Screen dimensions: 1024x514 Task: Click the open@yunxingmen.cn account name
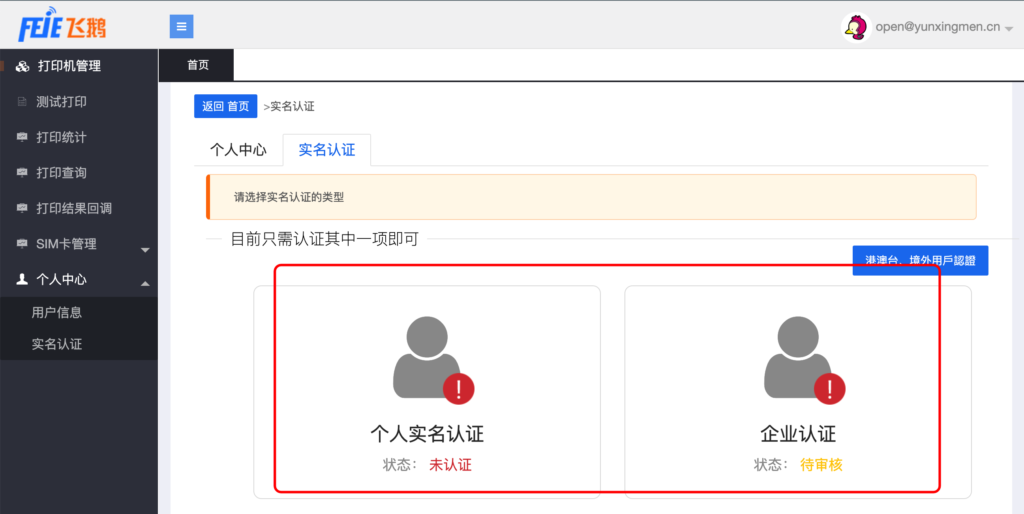point(938,27)
